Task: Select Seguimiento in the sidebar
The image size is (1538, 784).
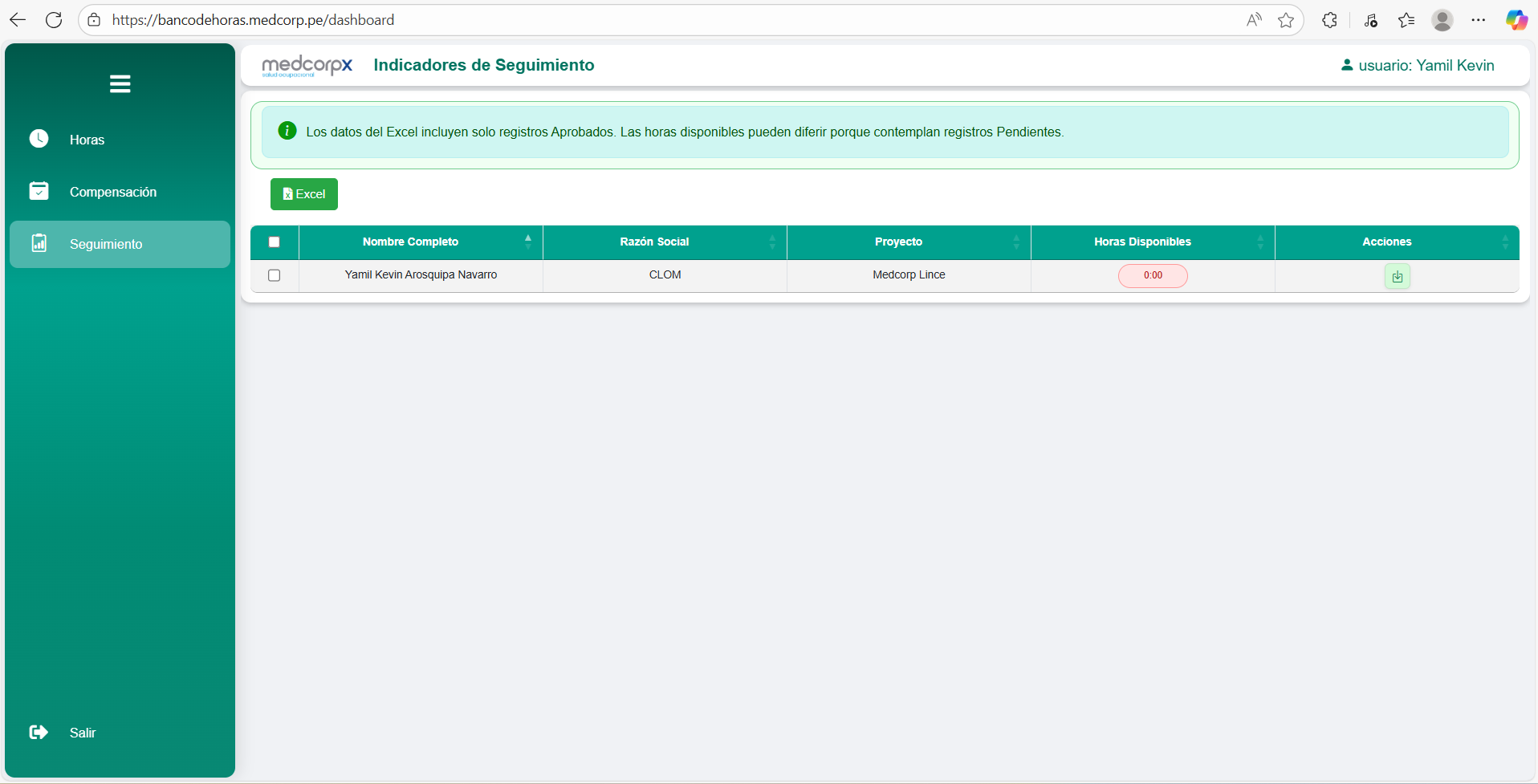Action: (x=106, y=244)
